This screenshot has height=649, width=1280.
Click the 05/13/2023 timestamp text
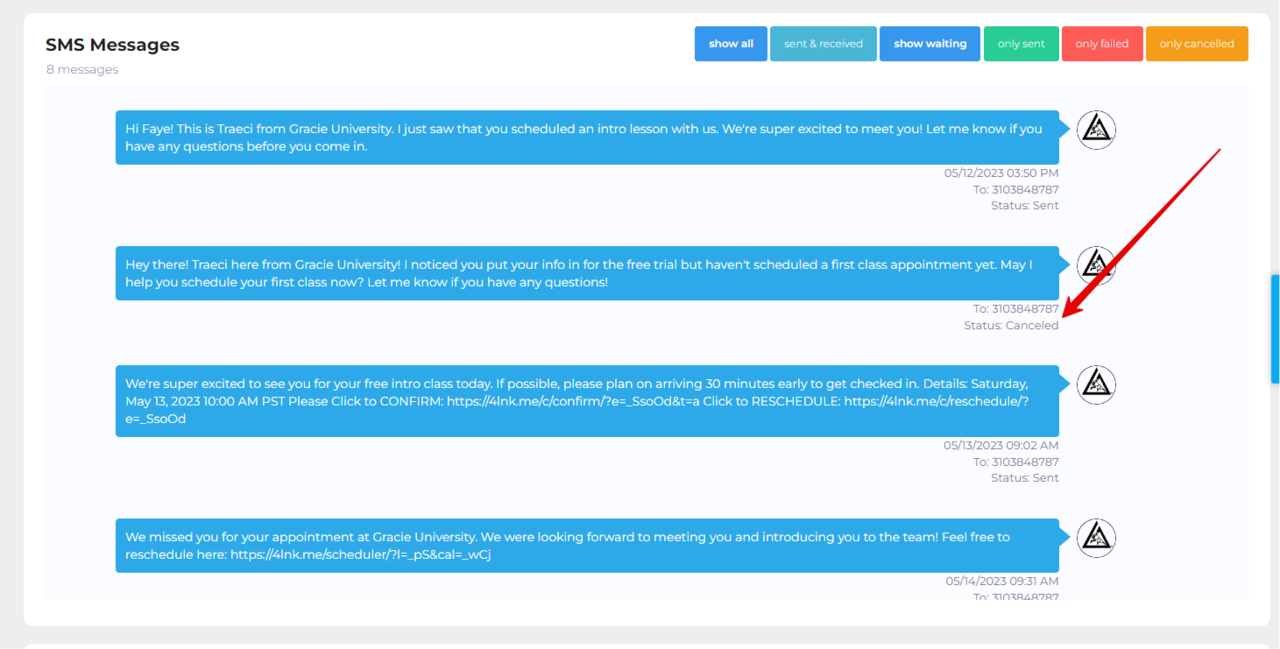tap(1000, 445)
